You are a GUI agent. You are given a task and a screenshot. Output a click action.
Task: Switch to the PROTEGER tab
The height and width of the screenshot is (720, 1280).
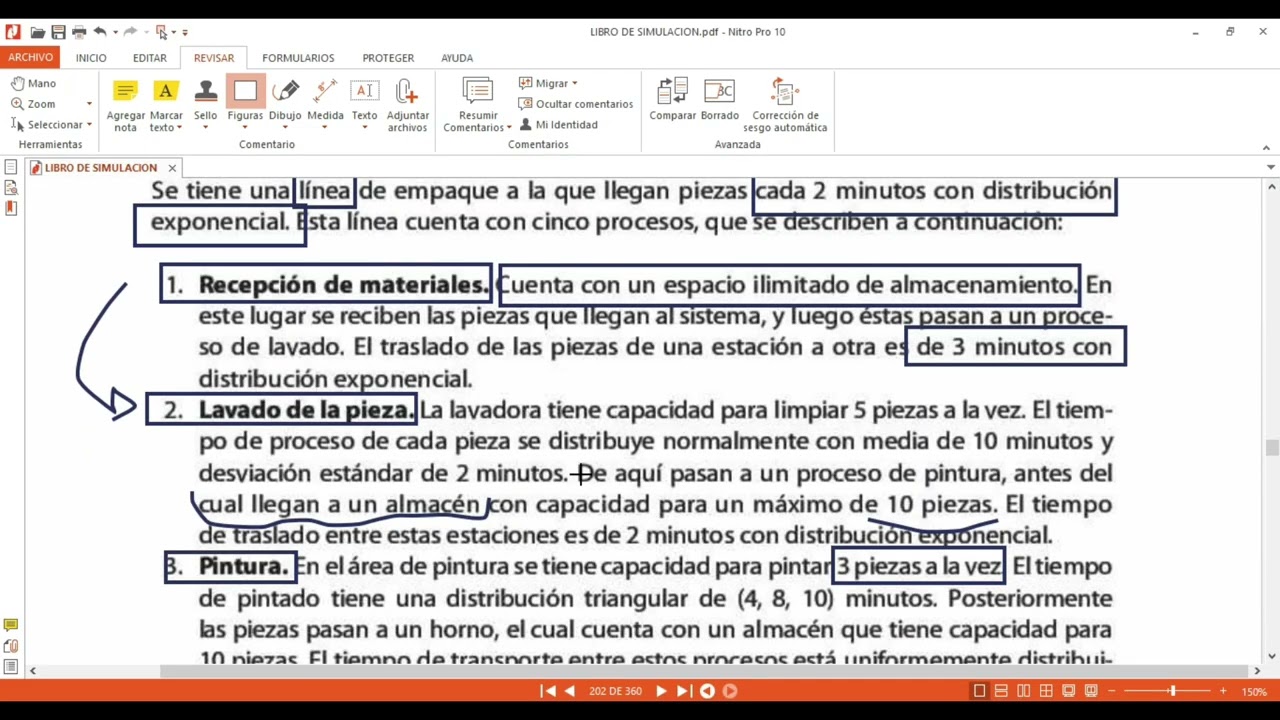coord(388,58)
